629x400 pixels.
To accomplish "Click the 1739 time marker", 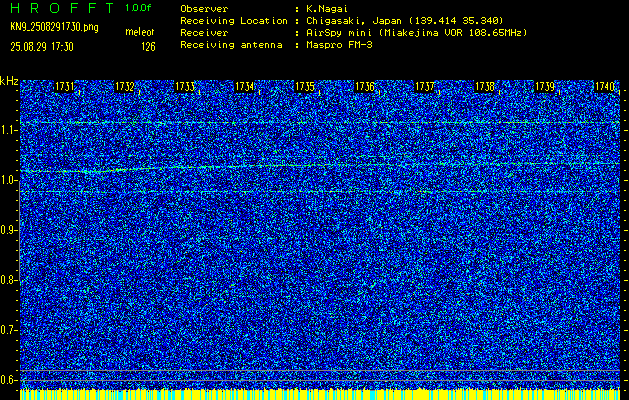I will pos(545,87).
